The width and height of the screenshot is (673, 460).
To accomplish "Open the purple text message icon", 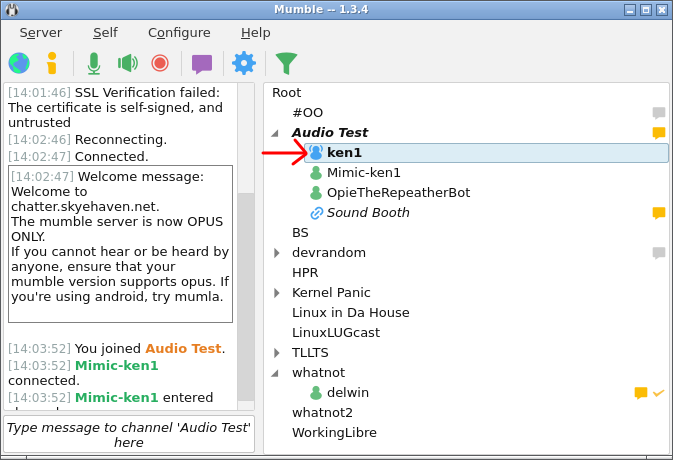I will [x=202, y=63].
